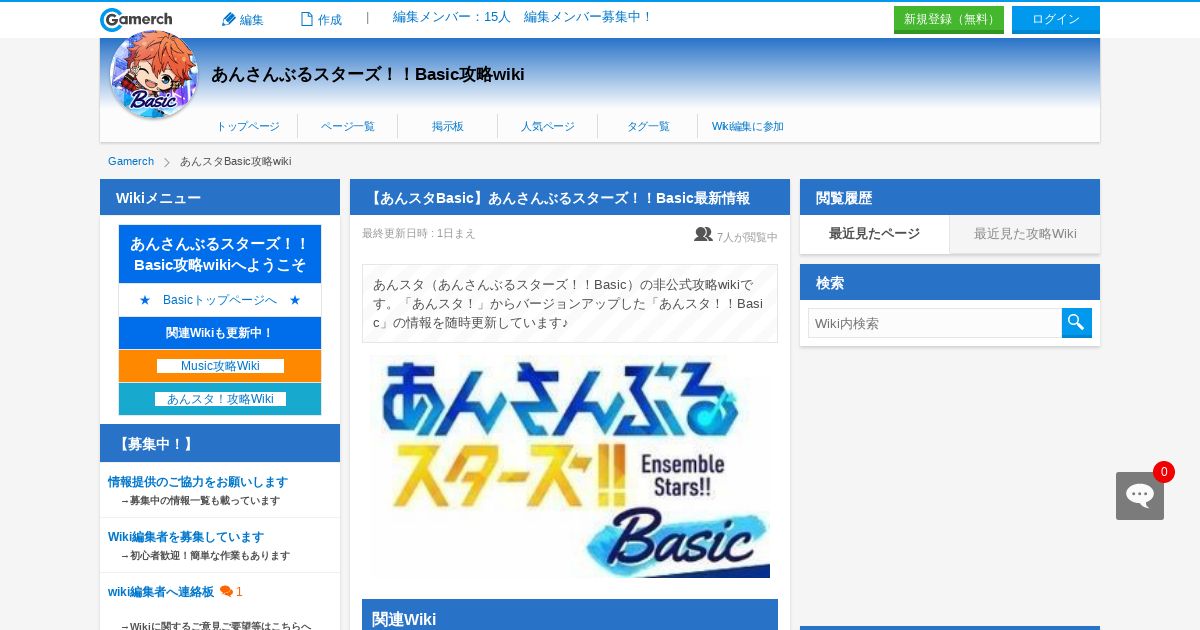Open the 編集 pencil edit link
The height and width of the screenshot is (630, 1200).
click(x=242, y=19)
